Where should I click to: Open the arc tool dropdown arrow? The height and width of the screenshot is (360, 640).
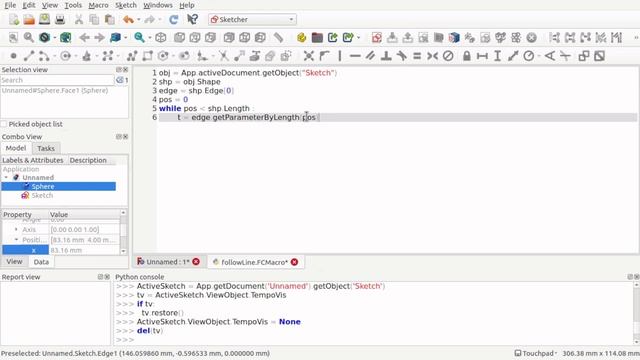point(55,56)
